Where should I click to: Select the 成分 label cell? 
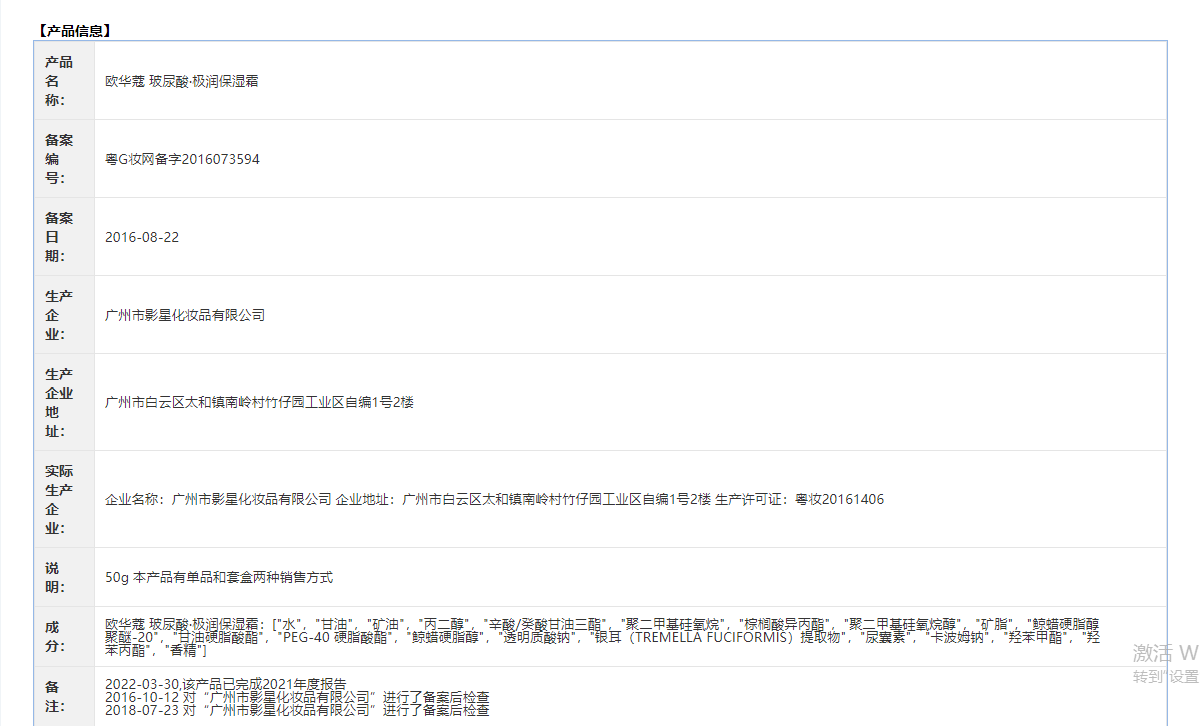coord(64,636)
